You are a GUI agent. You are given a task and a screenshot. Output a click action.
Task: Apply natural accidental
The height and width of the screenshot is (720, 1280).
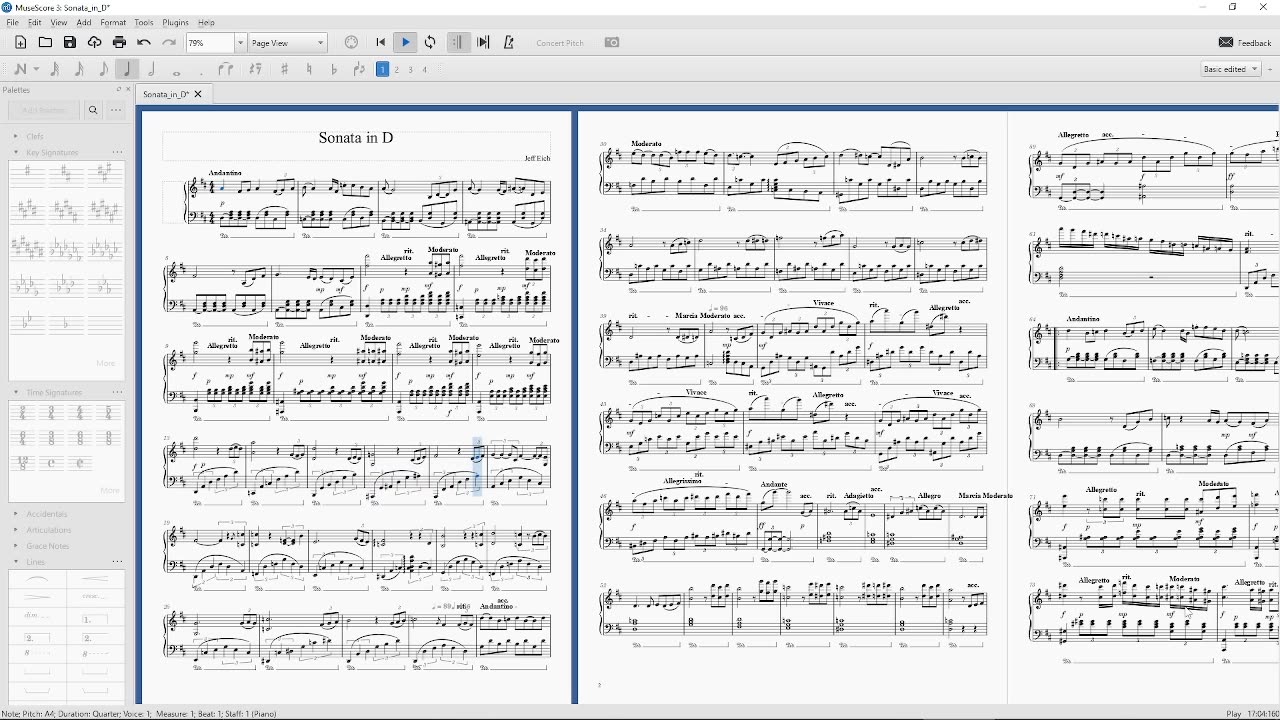click(x=310, y=69)
